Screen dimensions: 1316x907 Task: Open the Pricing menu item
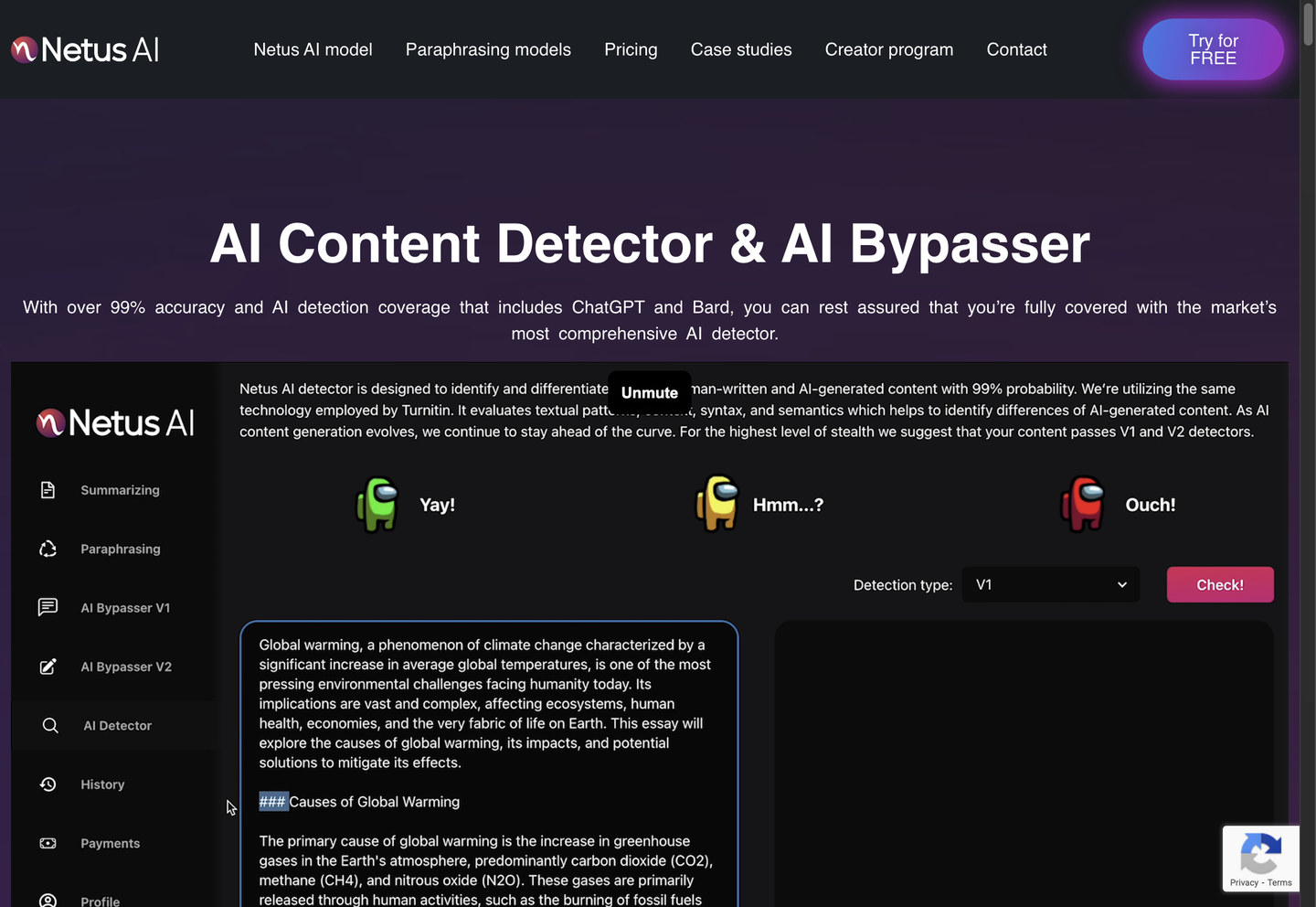(x=631, y=49)
